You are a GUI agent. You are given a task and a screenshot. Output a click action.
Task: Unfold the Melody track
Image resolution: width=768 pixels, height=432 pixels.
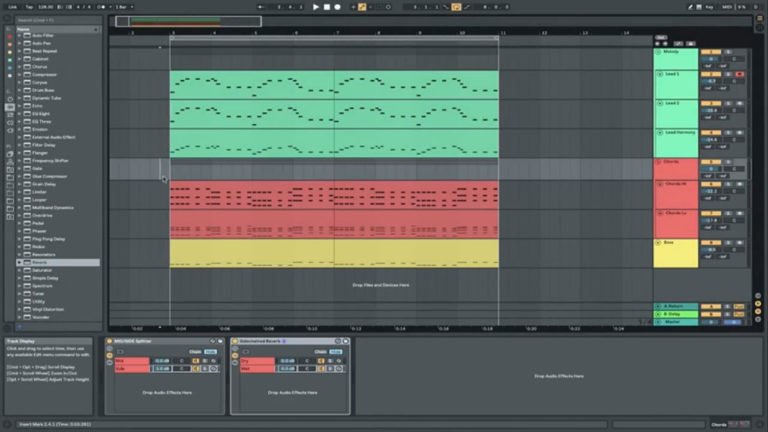659,52
